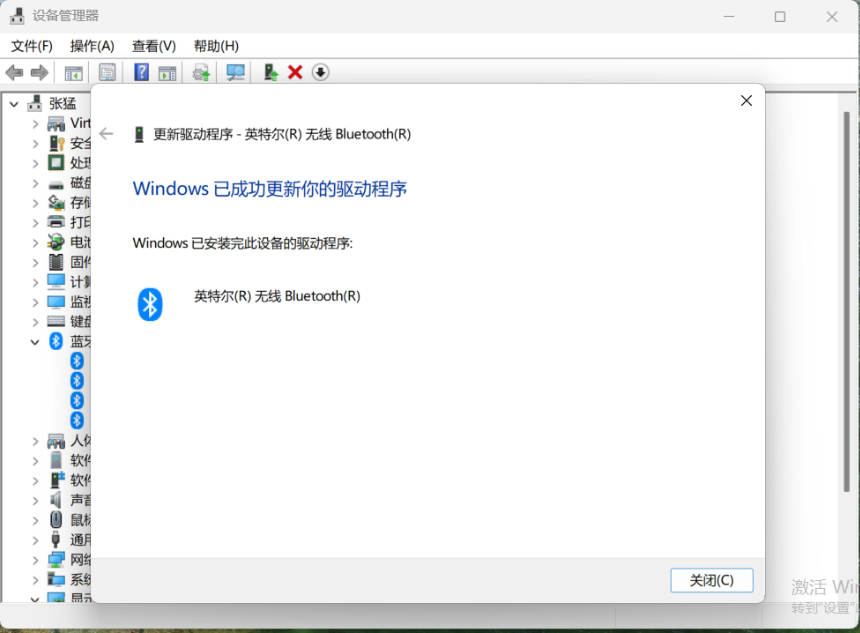Screen dimensions: 860x633
Task: Click the update device driver toolbar icon
Action: point(201,72)
